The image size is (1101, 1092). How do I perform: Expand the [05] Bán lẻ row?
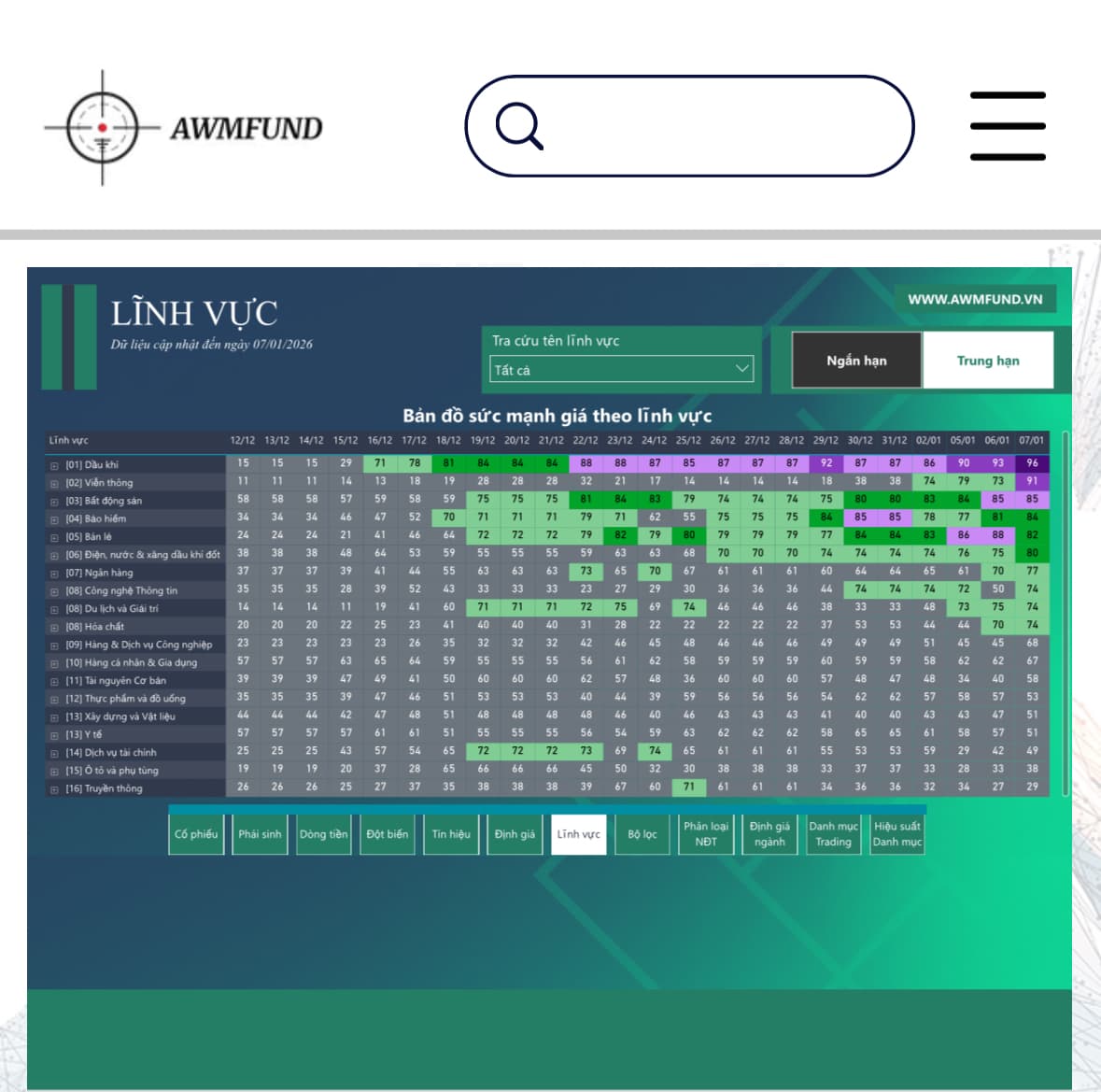[54, 538]
